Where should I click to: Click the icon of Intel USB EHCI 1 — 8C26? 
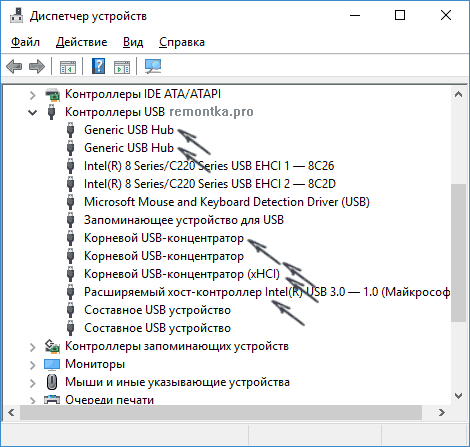pos(70,166)
